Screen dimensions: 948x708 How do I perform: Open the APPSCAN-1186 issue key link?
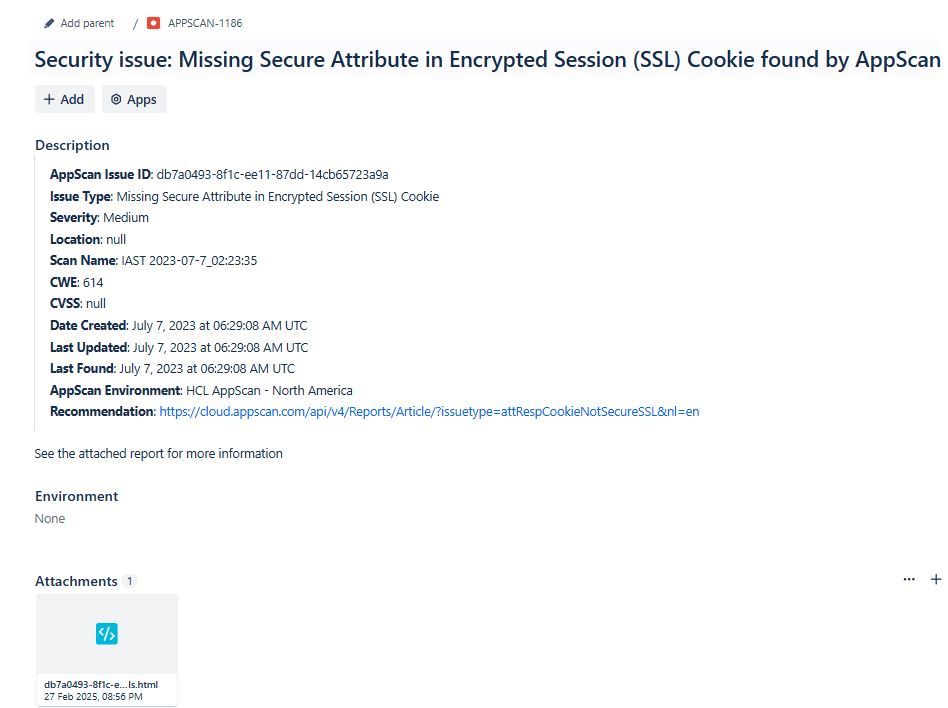point(205,23)
